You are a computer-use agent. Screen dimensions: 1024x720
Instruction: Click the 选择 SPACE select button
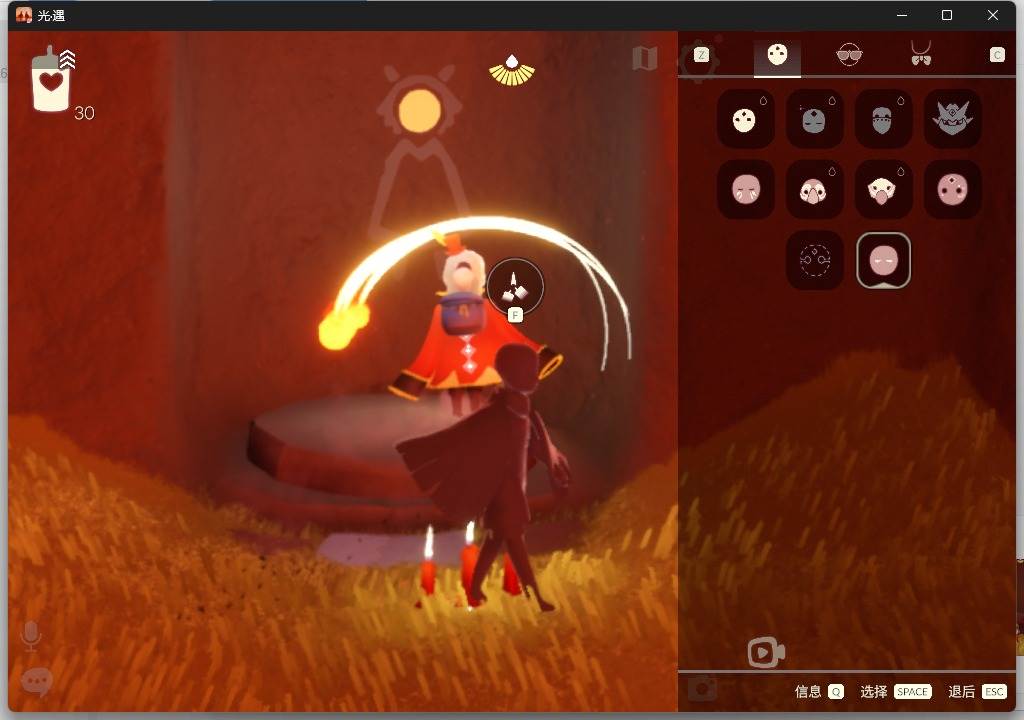[x=895, y=691]
